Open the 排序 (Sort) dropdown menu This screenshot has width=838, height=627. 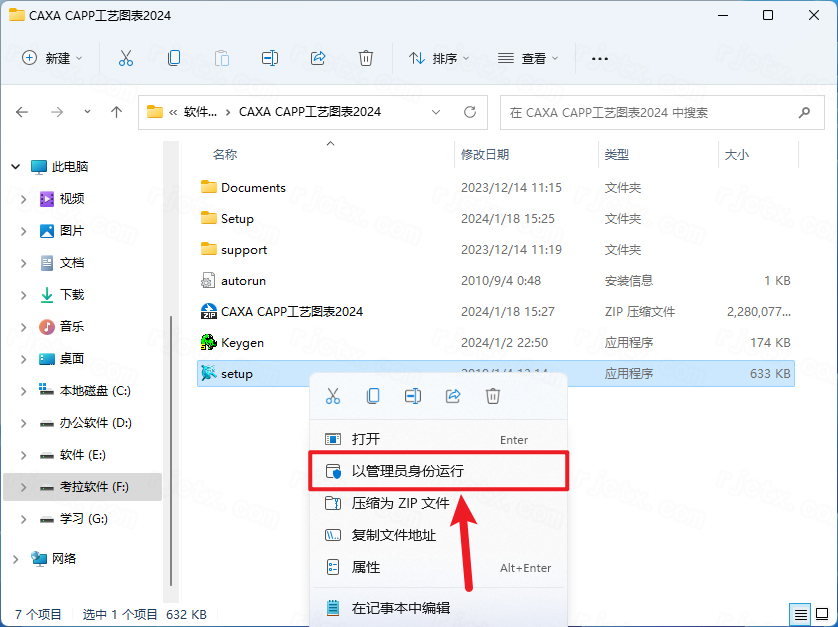coord(440,58)
